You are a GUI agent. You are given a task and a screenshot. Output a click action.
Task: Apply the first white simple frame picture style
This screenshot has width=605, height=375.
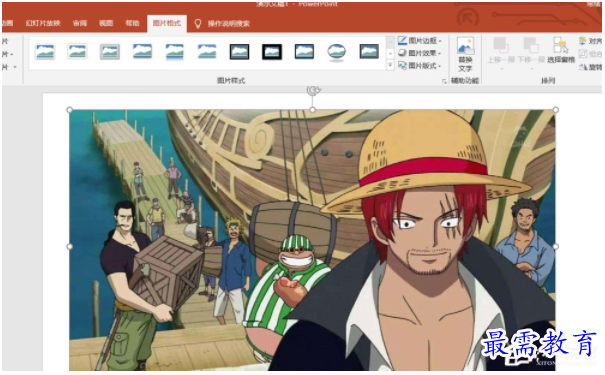click(x=45, y=51)
